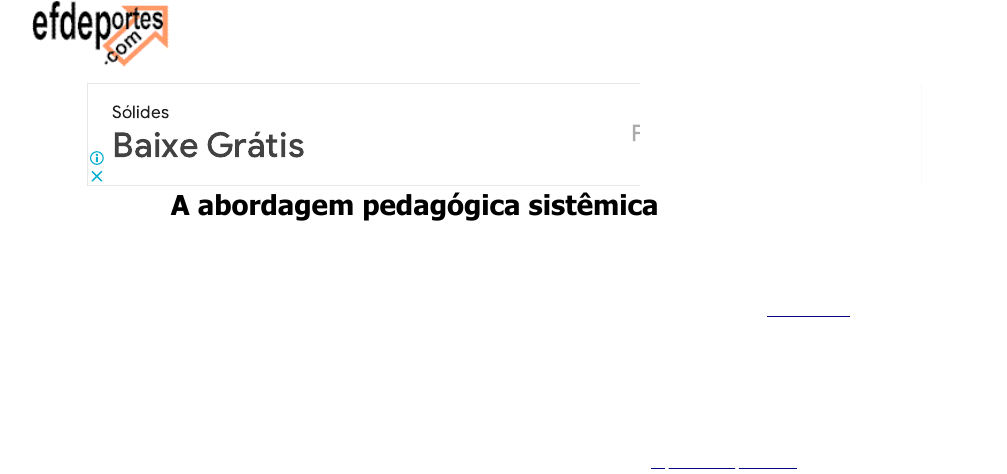This screenshot has width=1007, height=474.
Task: Open the middle underlined link at the bottom
Action: [702, 467]
